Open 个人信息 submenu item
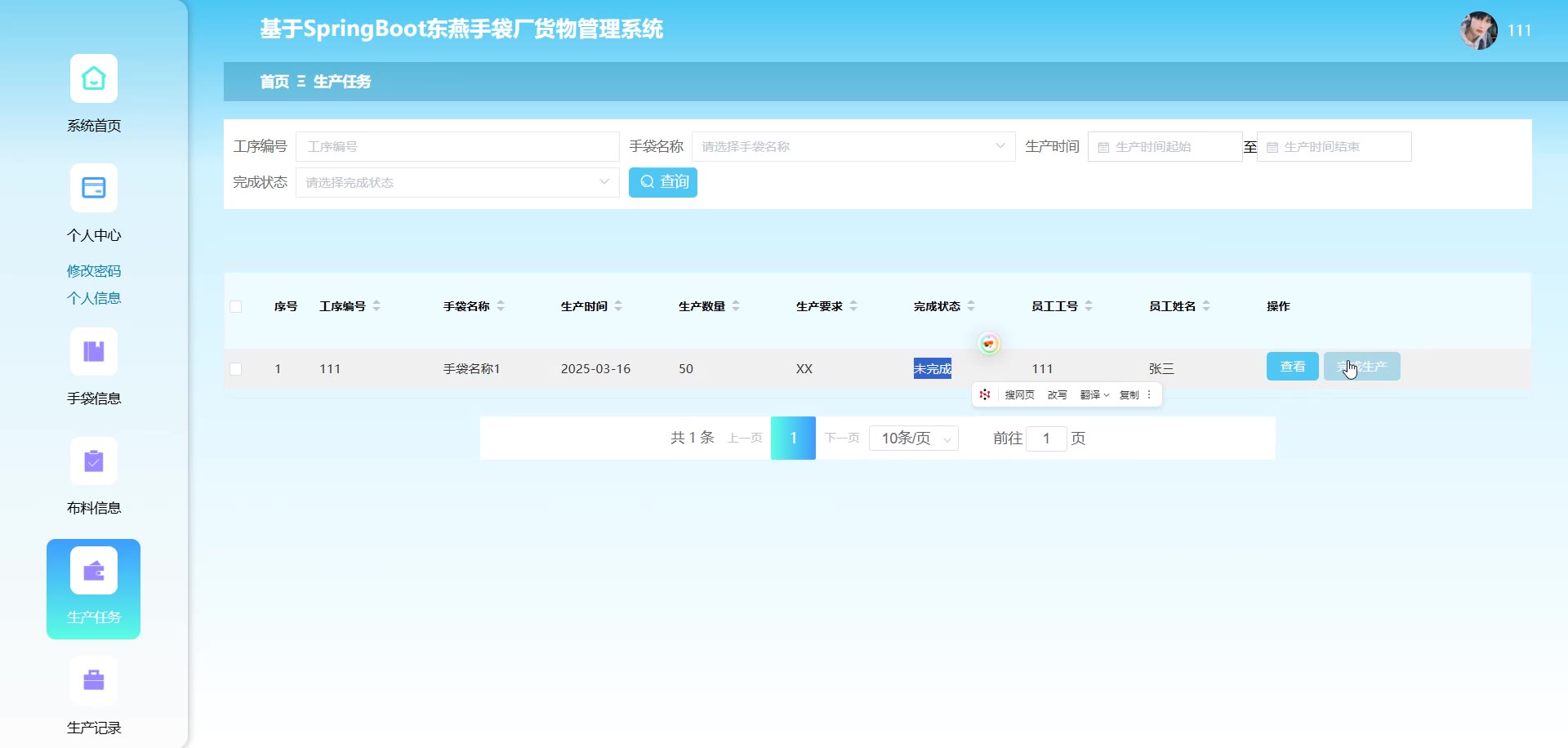 click(94, 298)
